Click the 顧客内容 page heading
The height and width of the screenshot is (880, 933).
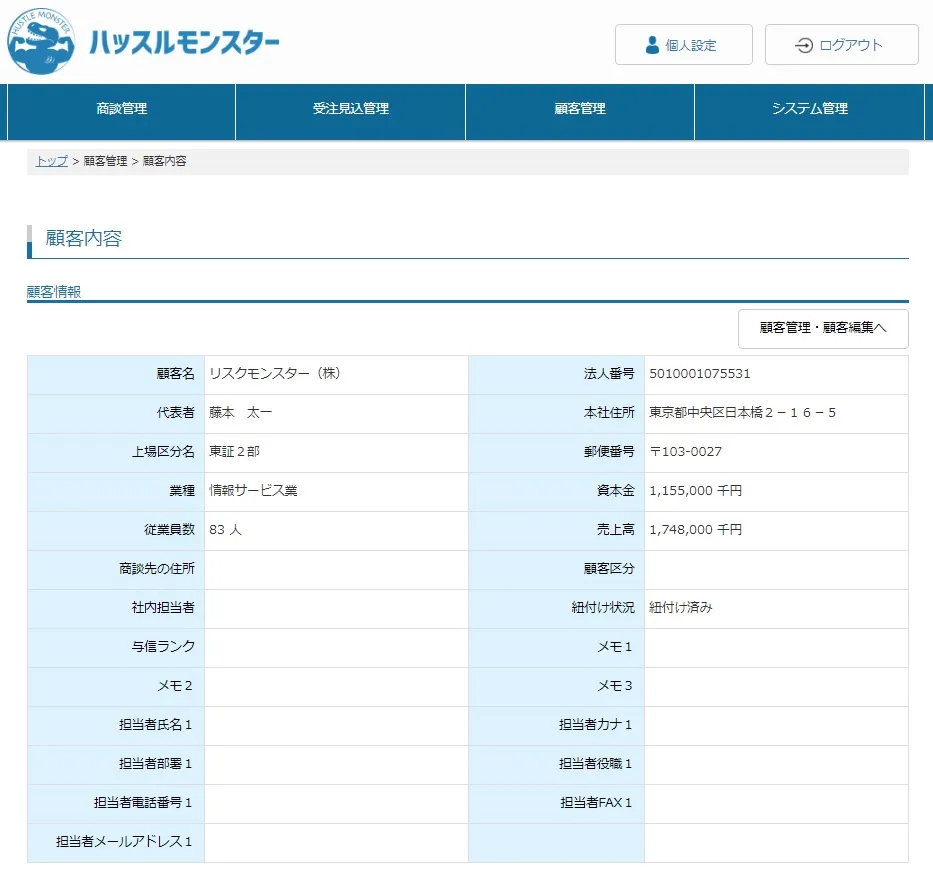click(84, 238)
